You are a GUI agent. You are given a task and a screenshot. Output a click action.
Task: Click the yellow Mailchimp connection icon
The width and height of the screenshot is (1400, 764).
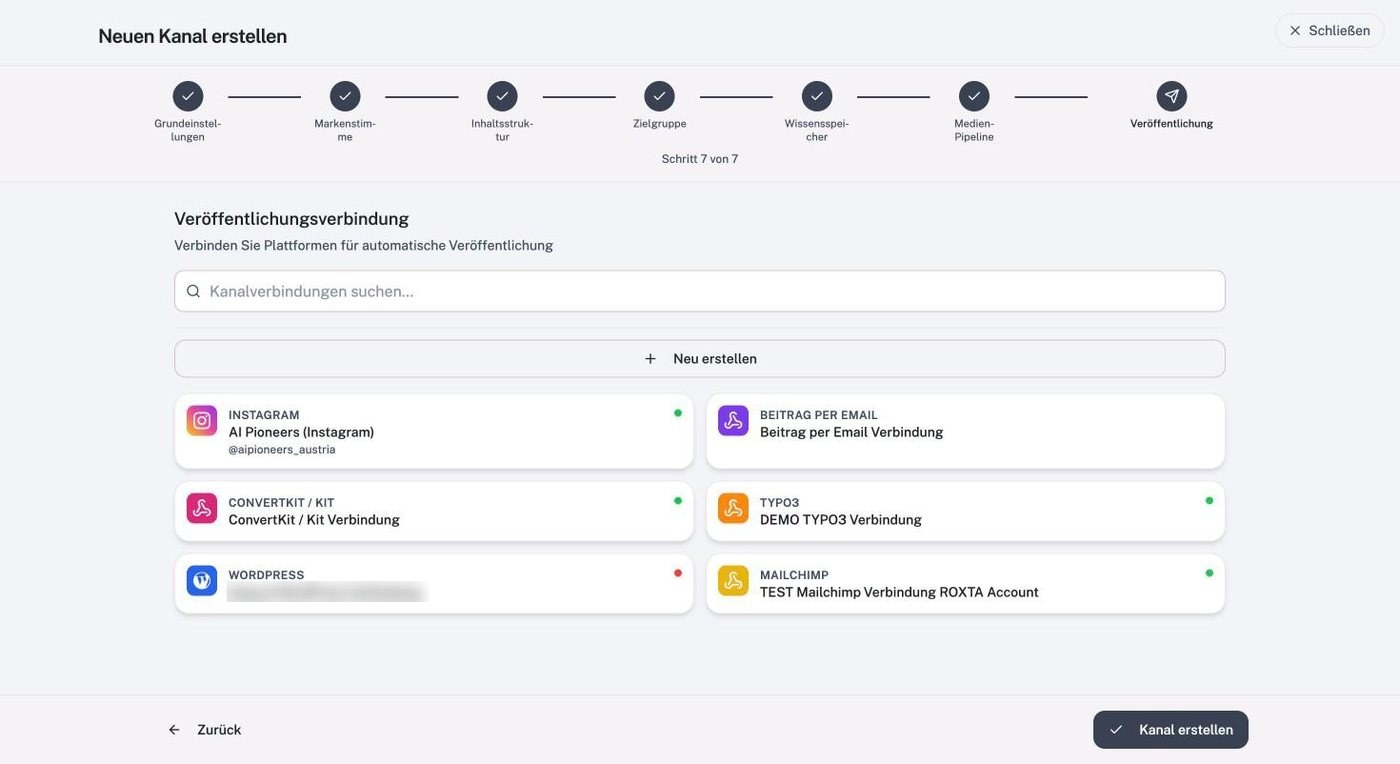tap(733, 581)
